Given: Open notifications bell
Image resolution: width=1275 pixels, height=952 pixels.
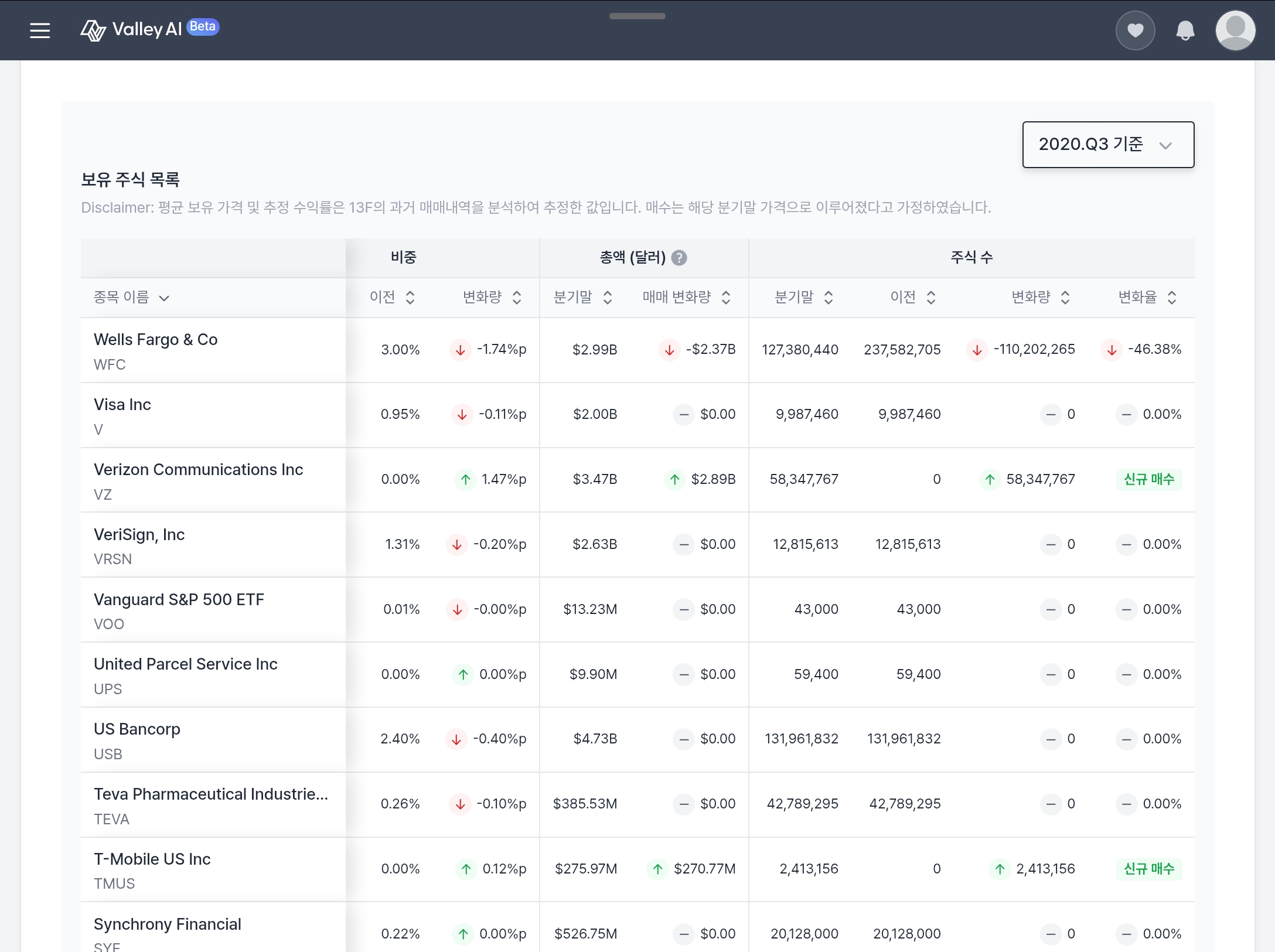Looking at the screenshot, I should click(1185, 30).
